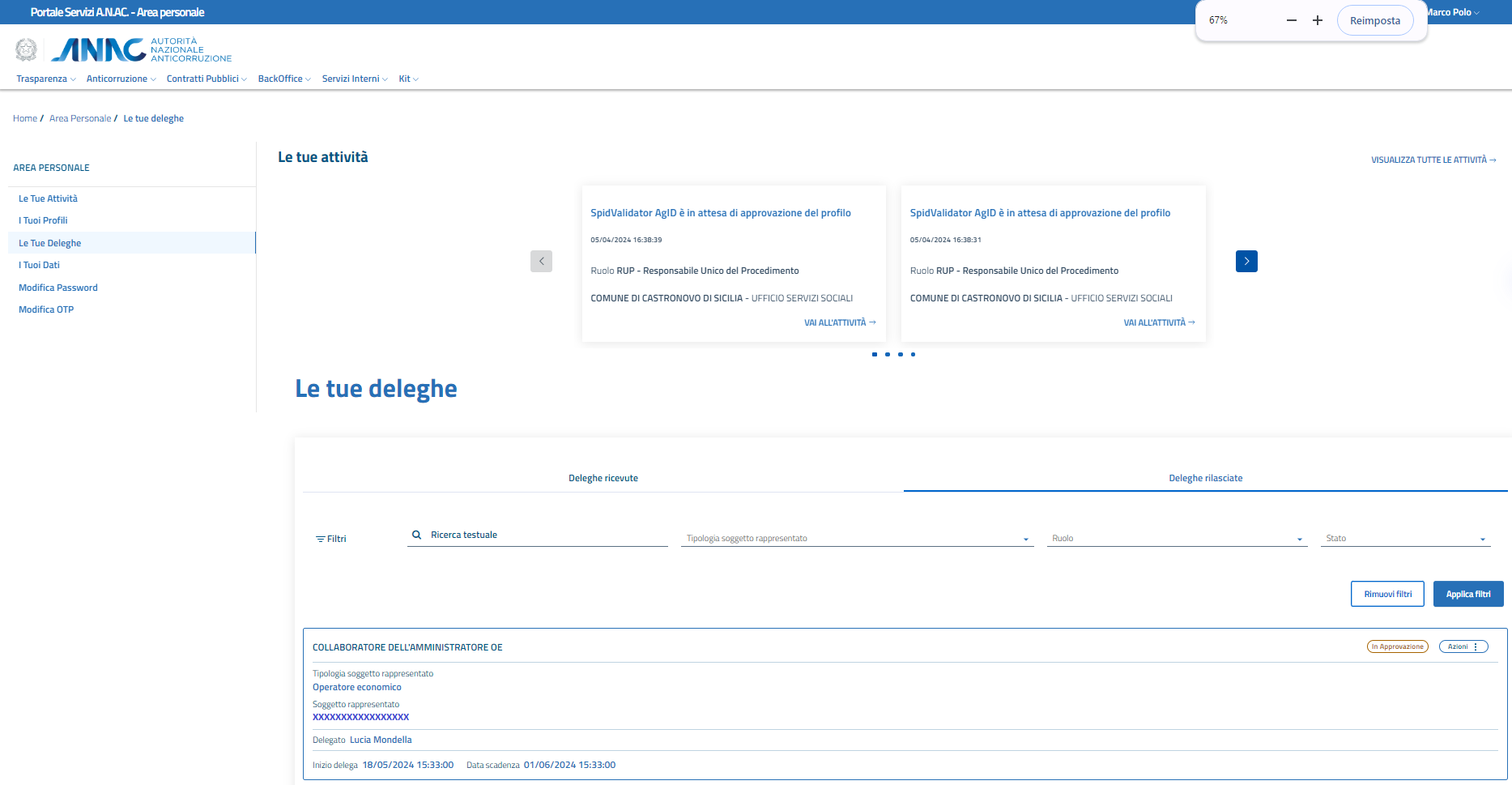1512x785 pixels.
Task: Open the Contratti Pubblici menu
Action: [x=206, y=79]
